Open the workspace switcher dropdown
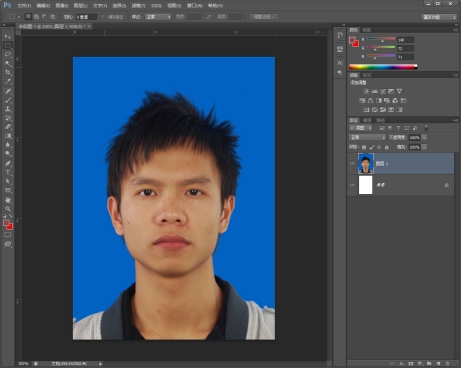This screenshot has width=461, height=368. pyautogui.click(x=439, y=17)
